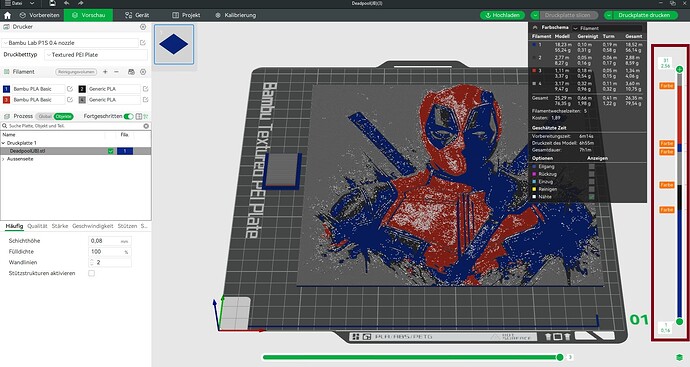
Task: Open the Qualität settings tab
Action: [37, 226]
